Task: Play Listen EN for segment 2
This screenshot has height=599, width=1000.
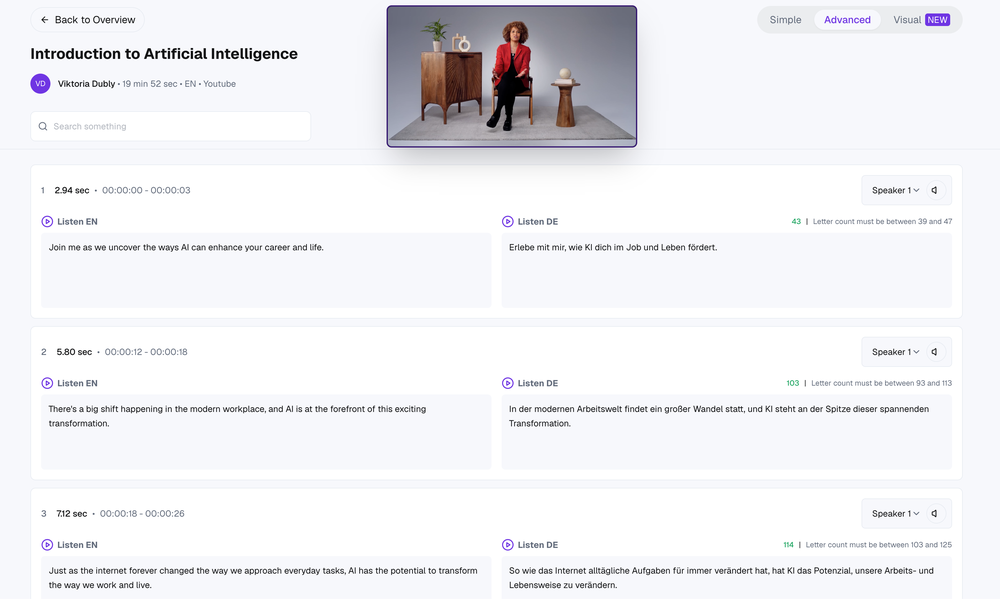Action: pyautogui.click(x=70, y=383)
